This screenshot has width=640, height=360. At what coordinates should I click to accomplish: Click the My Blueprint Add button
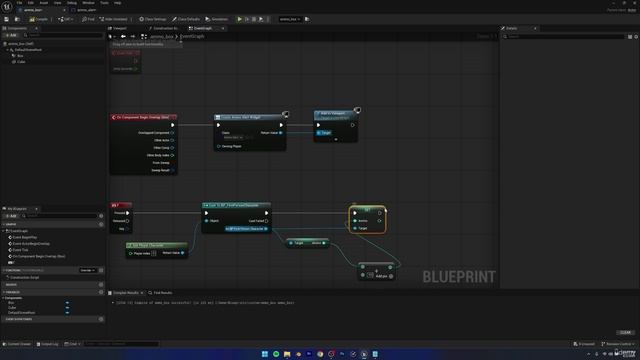[11, 216]
